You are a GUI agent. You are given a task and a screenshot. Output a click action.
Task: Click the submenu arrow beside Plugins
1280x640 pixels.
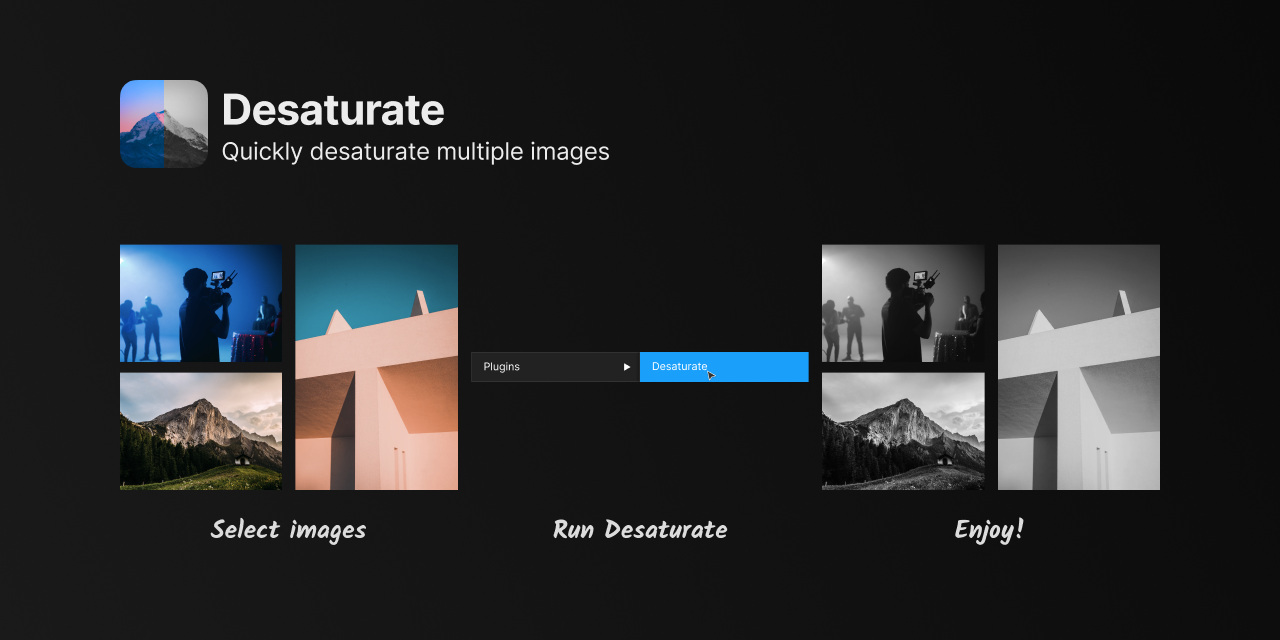coord(627,366)
